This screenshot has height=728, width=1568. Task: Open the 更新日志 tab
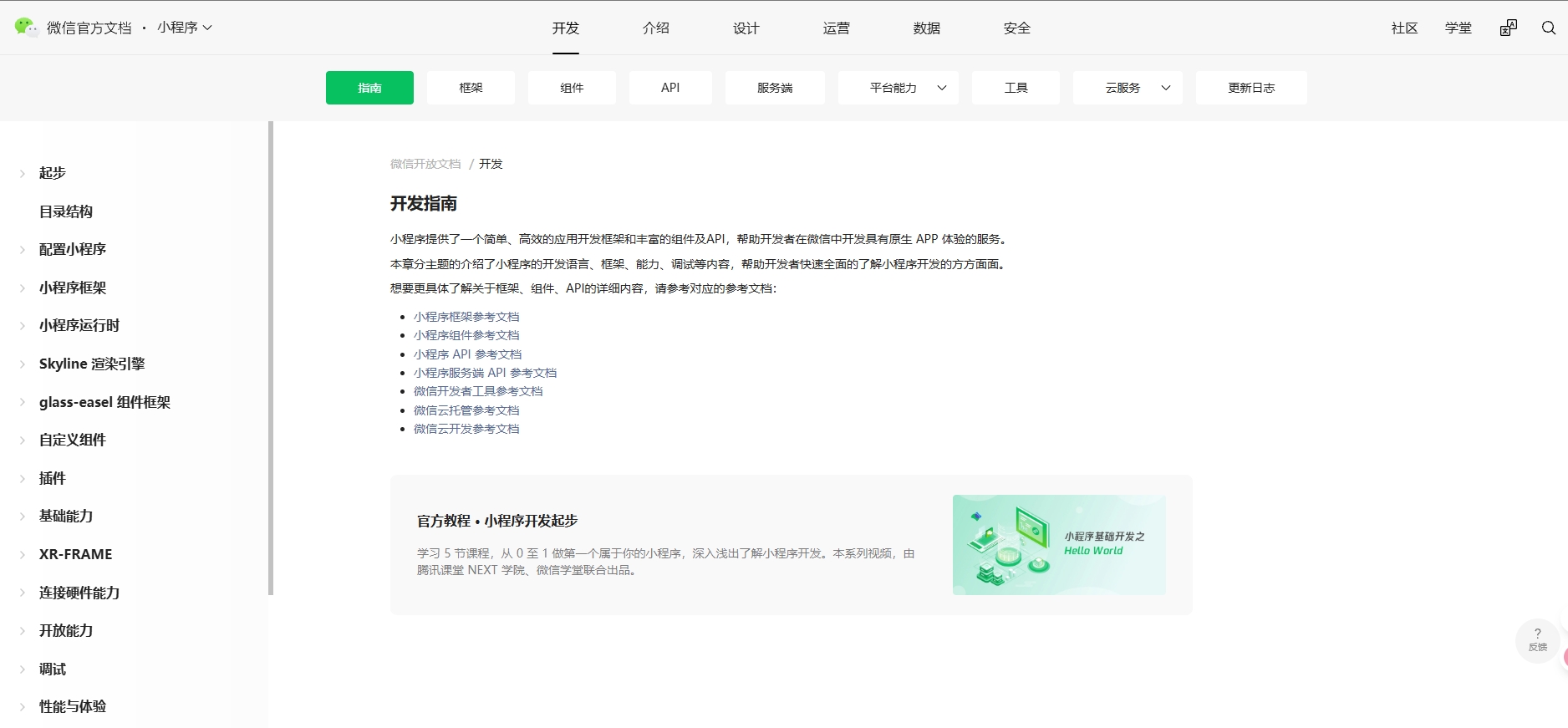click(1251, 88)
